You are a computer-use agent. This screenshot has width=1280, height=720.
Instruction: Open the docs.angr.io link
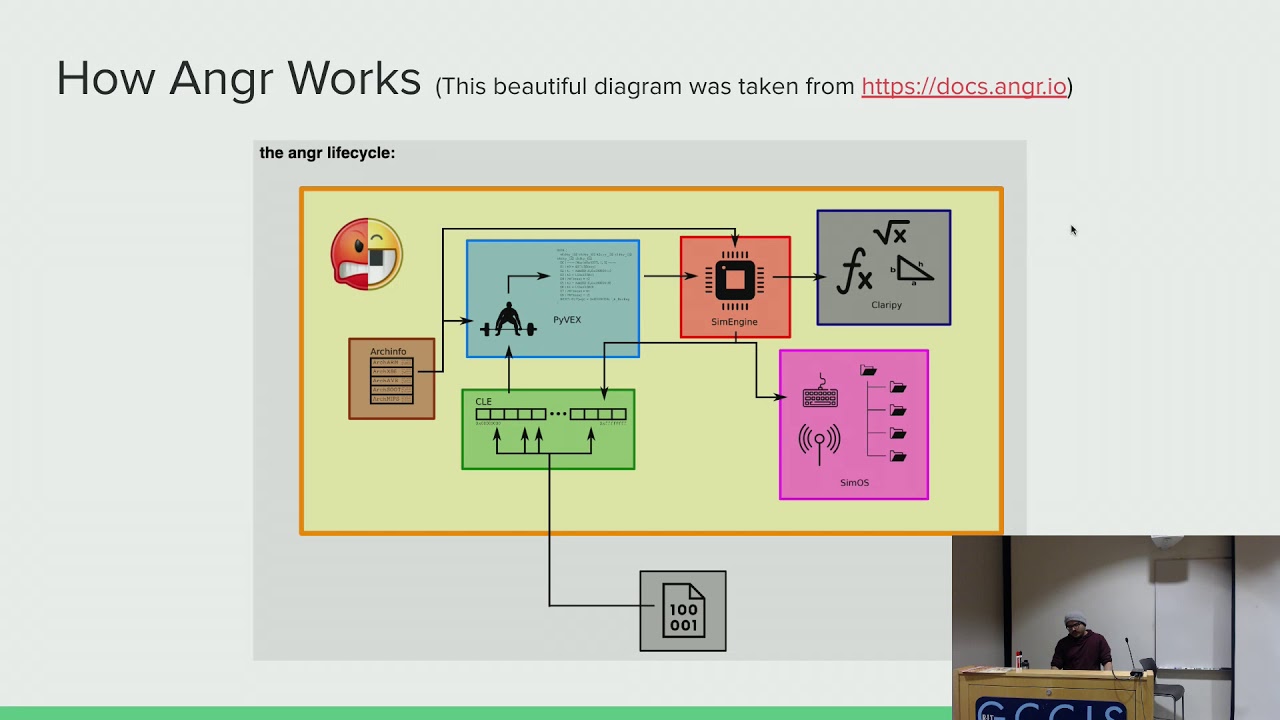coord(964,87)
